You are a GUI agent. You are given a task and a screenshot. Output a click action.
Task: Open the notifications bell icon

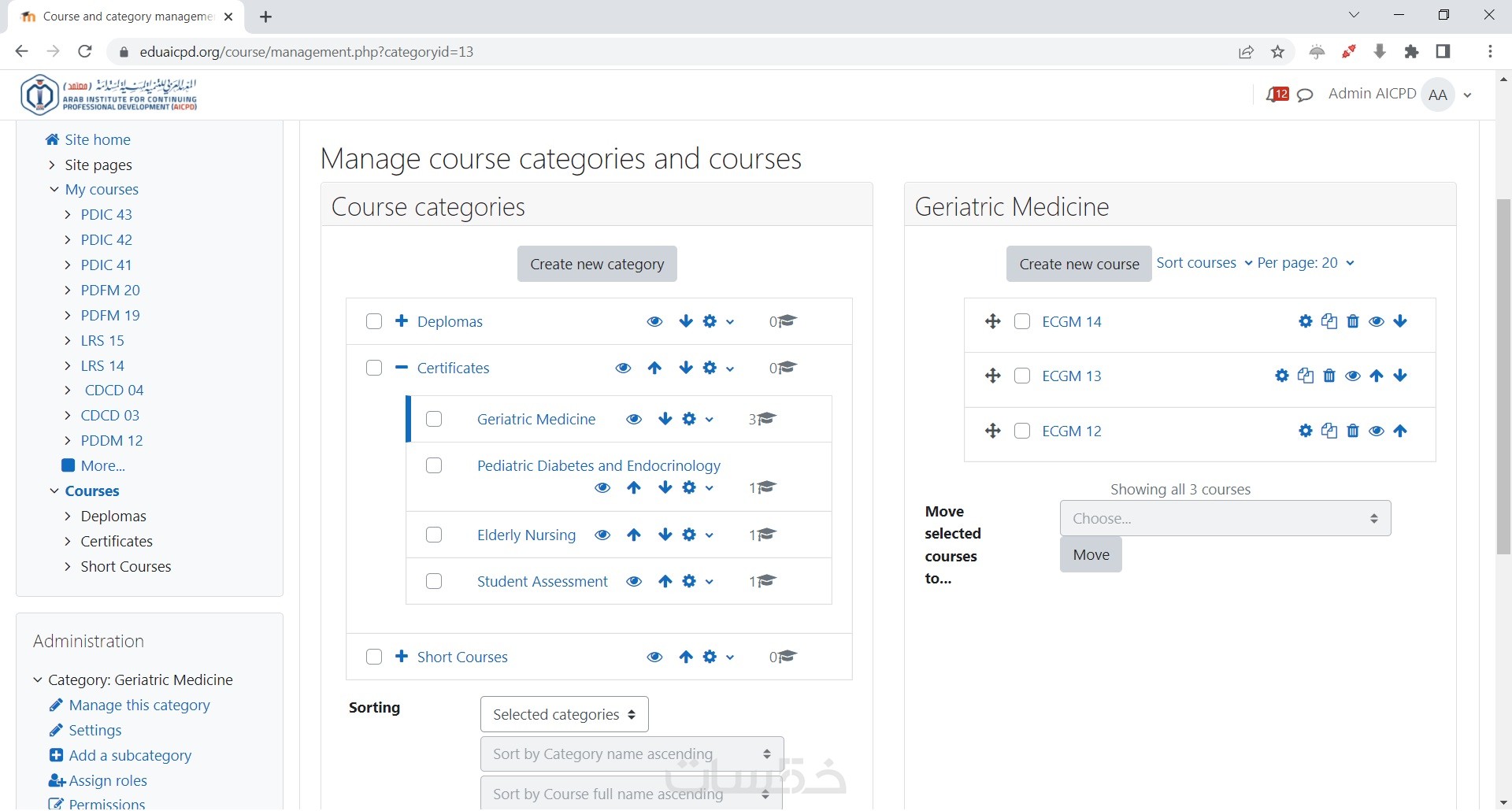pos(1277,95)
